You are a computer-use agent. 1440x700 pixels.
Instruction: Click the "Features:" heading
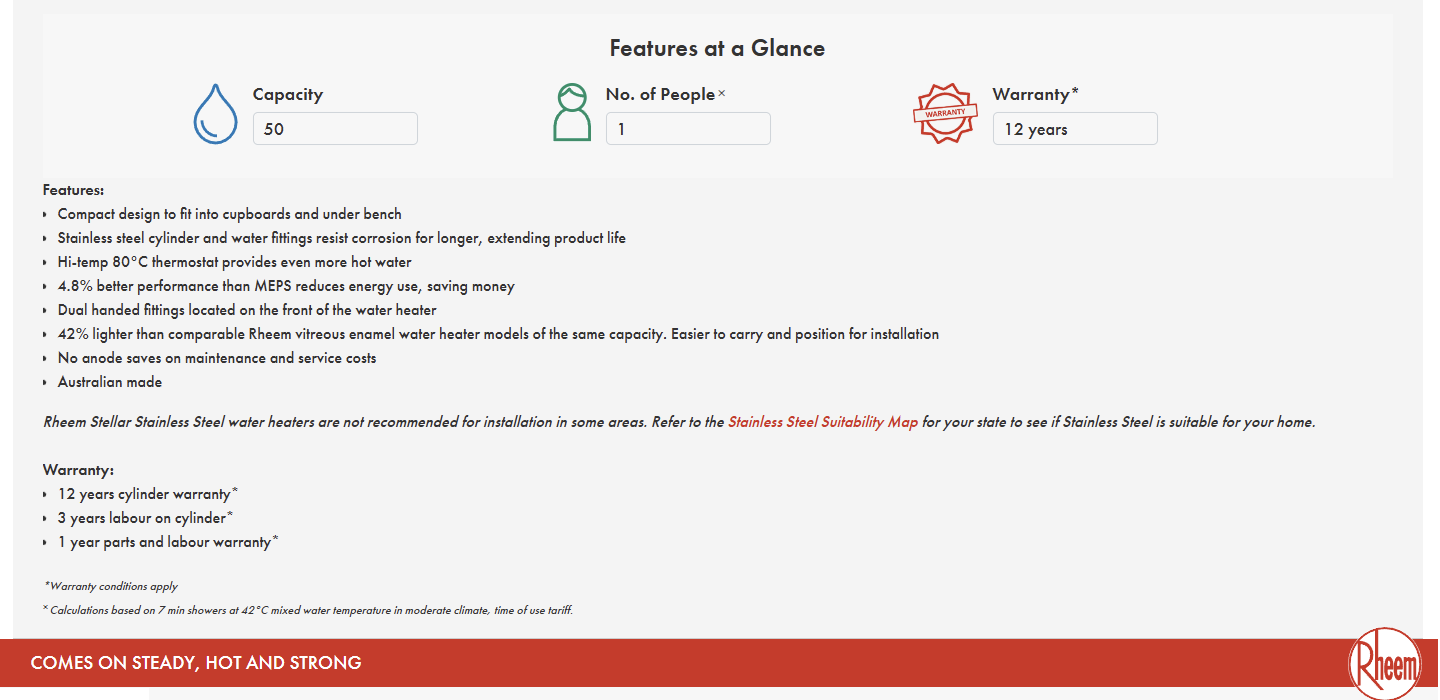(x=73, y=189)
